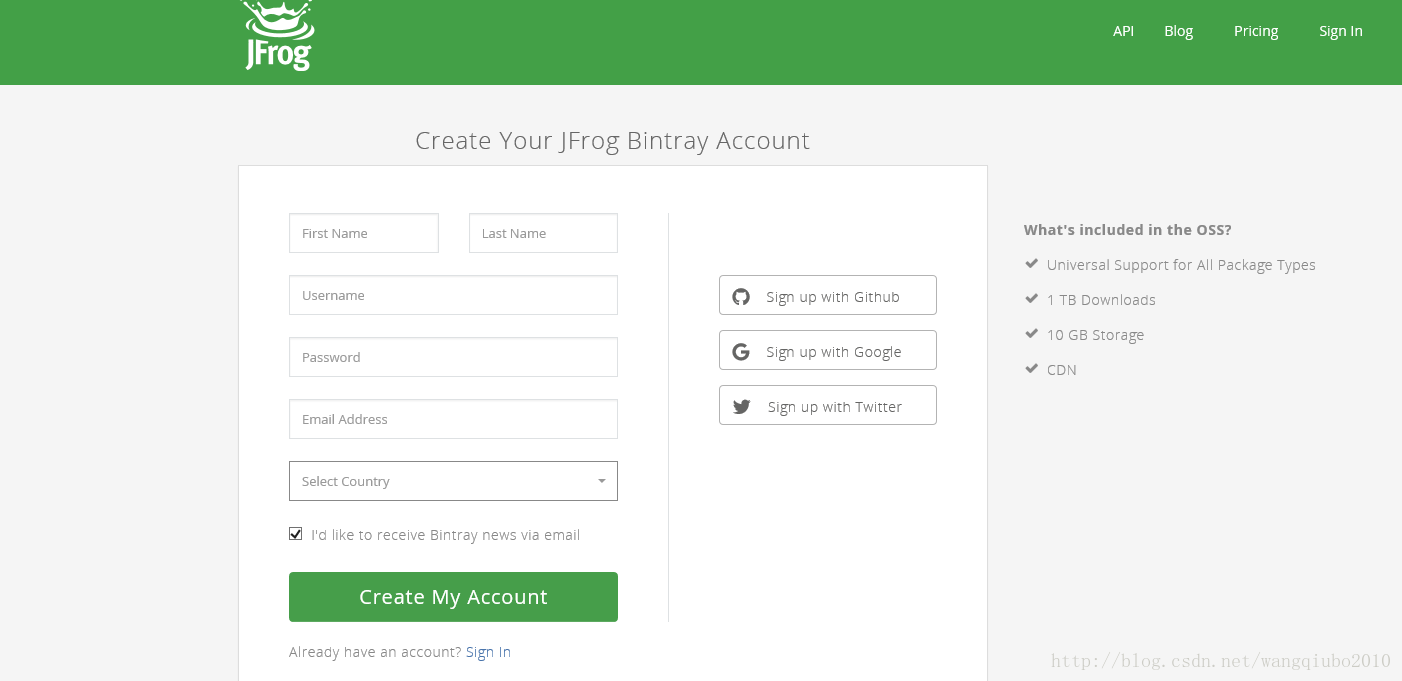
Task: Follow the Sign In link below form
Action: click(x=488, y=652)
